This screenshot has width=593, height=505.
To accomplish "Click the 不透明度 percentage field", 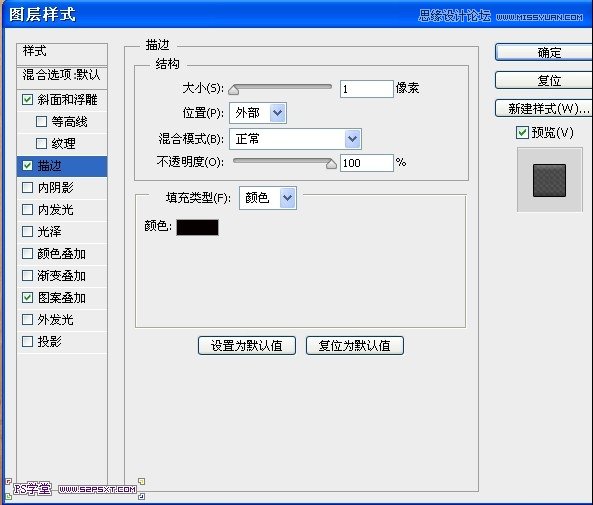I will coord(366,163).
